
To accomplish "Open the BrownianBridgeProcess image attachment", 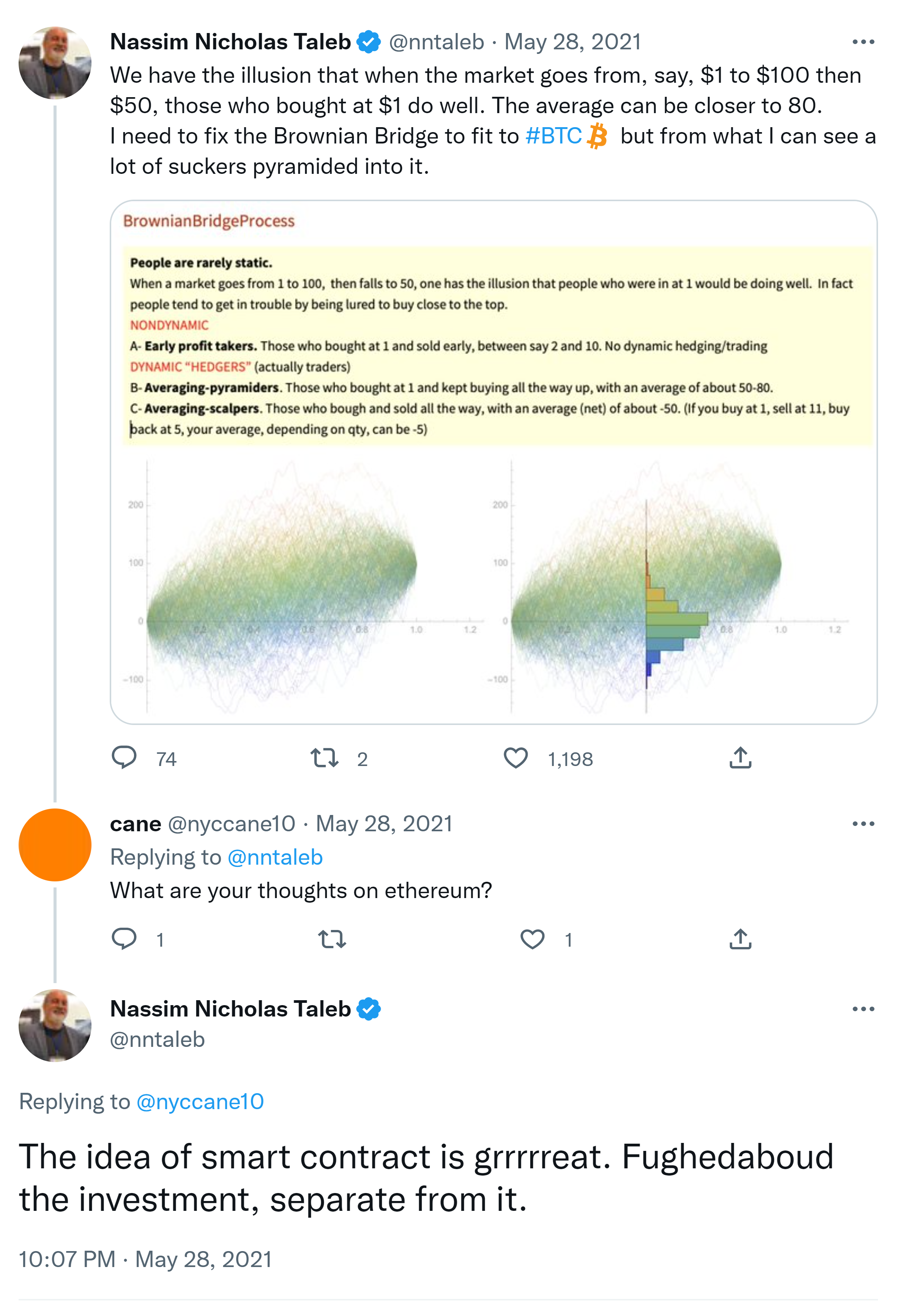I will [x=493, y=462].
